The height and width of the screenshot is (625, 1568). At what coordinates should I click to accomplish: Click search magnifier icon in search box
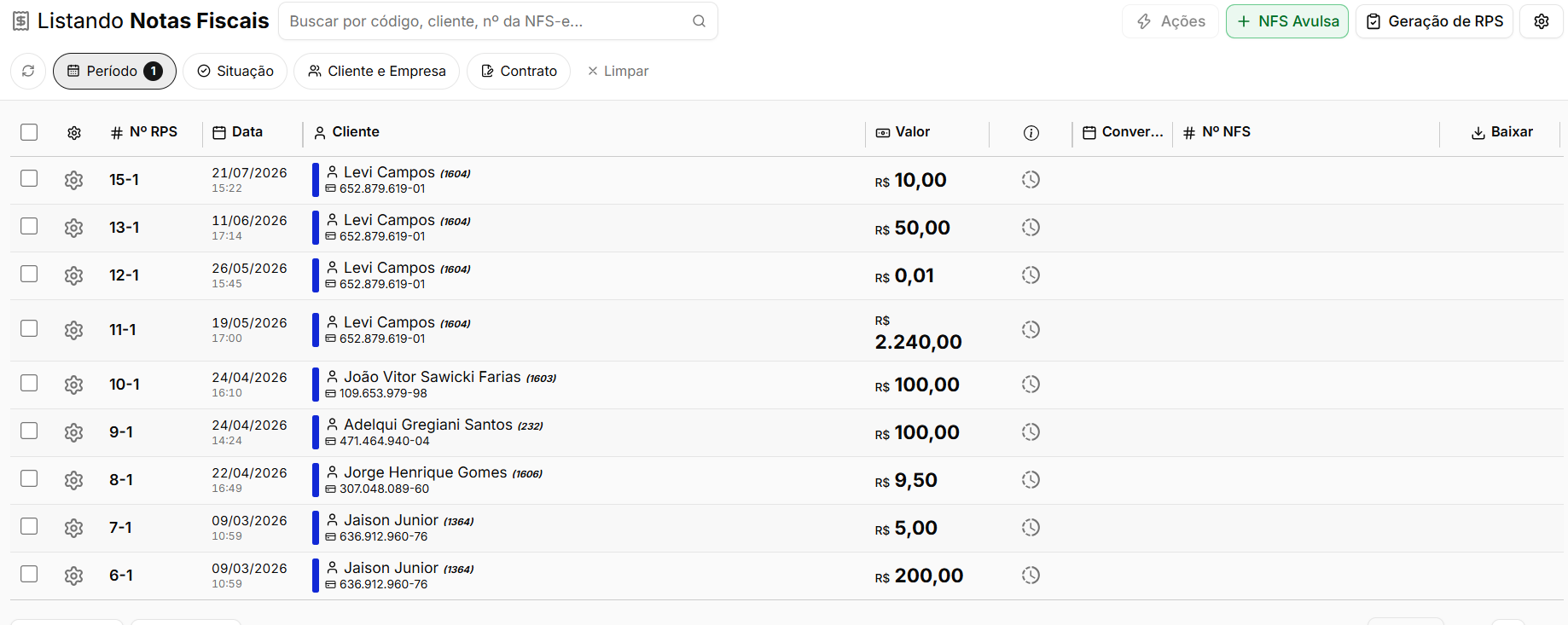(699, 21)
